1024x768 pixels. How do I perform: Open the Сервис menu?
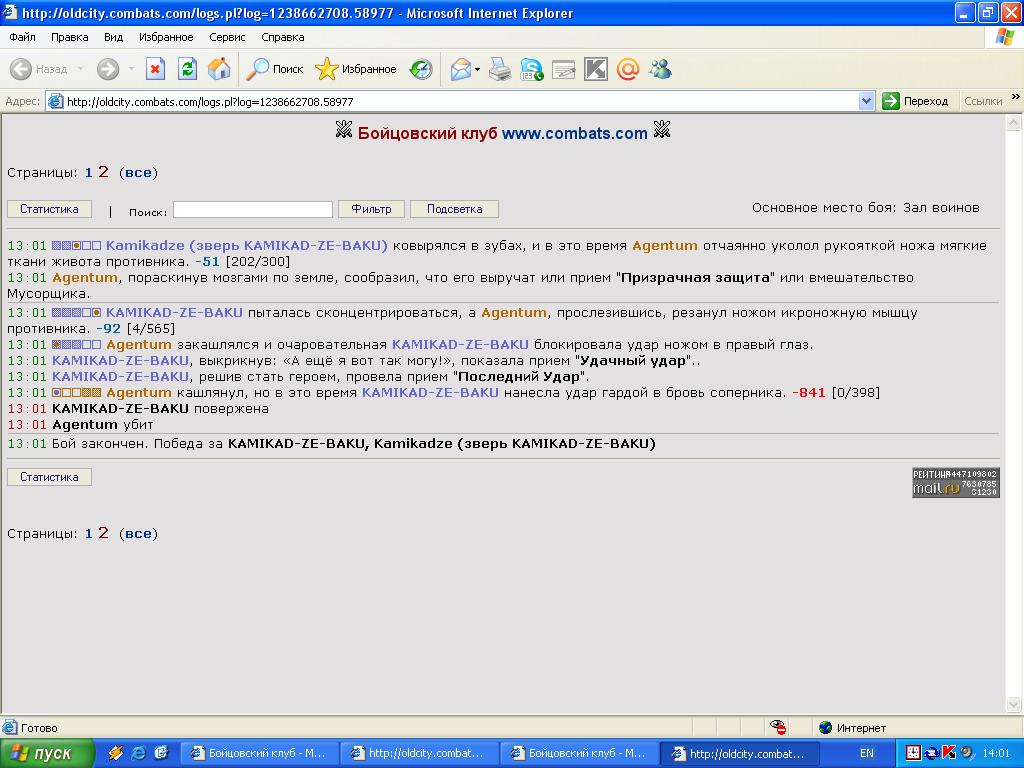click(227, 37)
